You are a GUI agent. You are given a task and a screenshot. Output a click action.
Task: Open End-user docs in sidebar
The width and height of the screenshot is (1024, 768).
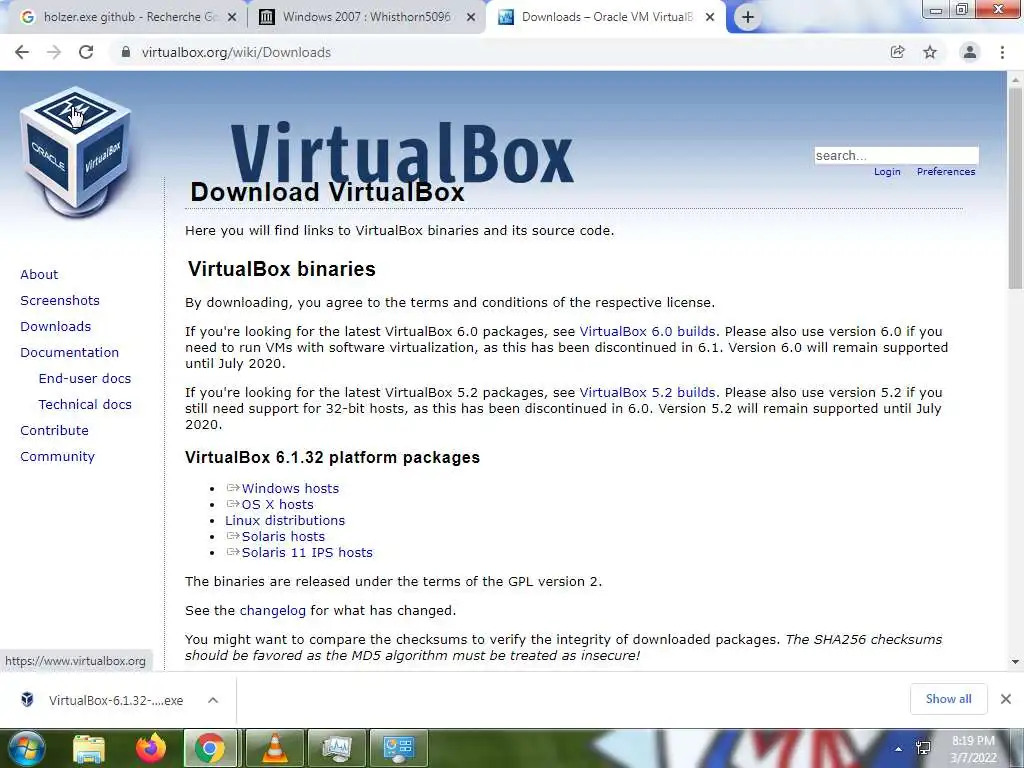point(85,379)
